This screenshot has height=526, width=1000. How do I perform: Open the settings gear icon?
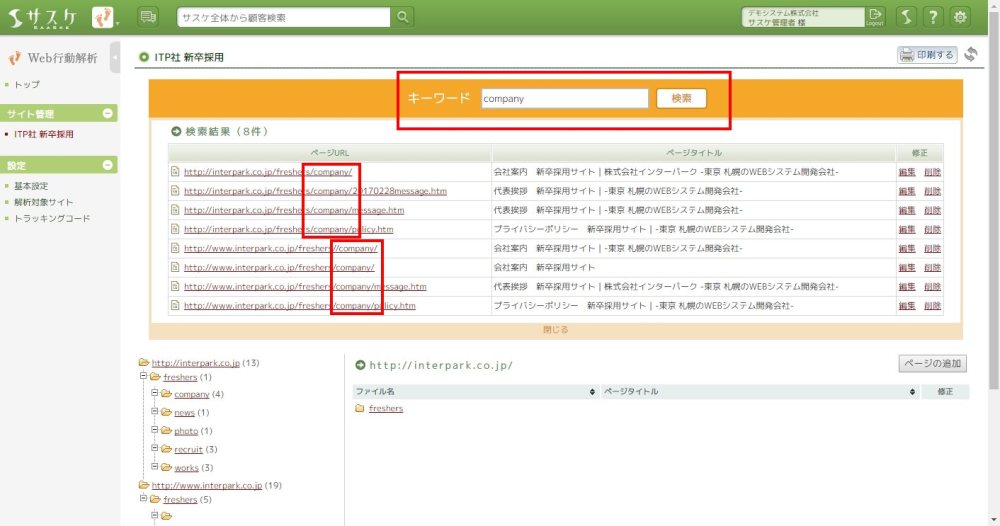coord(960,17)
